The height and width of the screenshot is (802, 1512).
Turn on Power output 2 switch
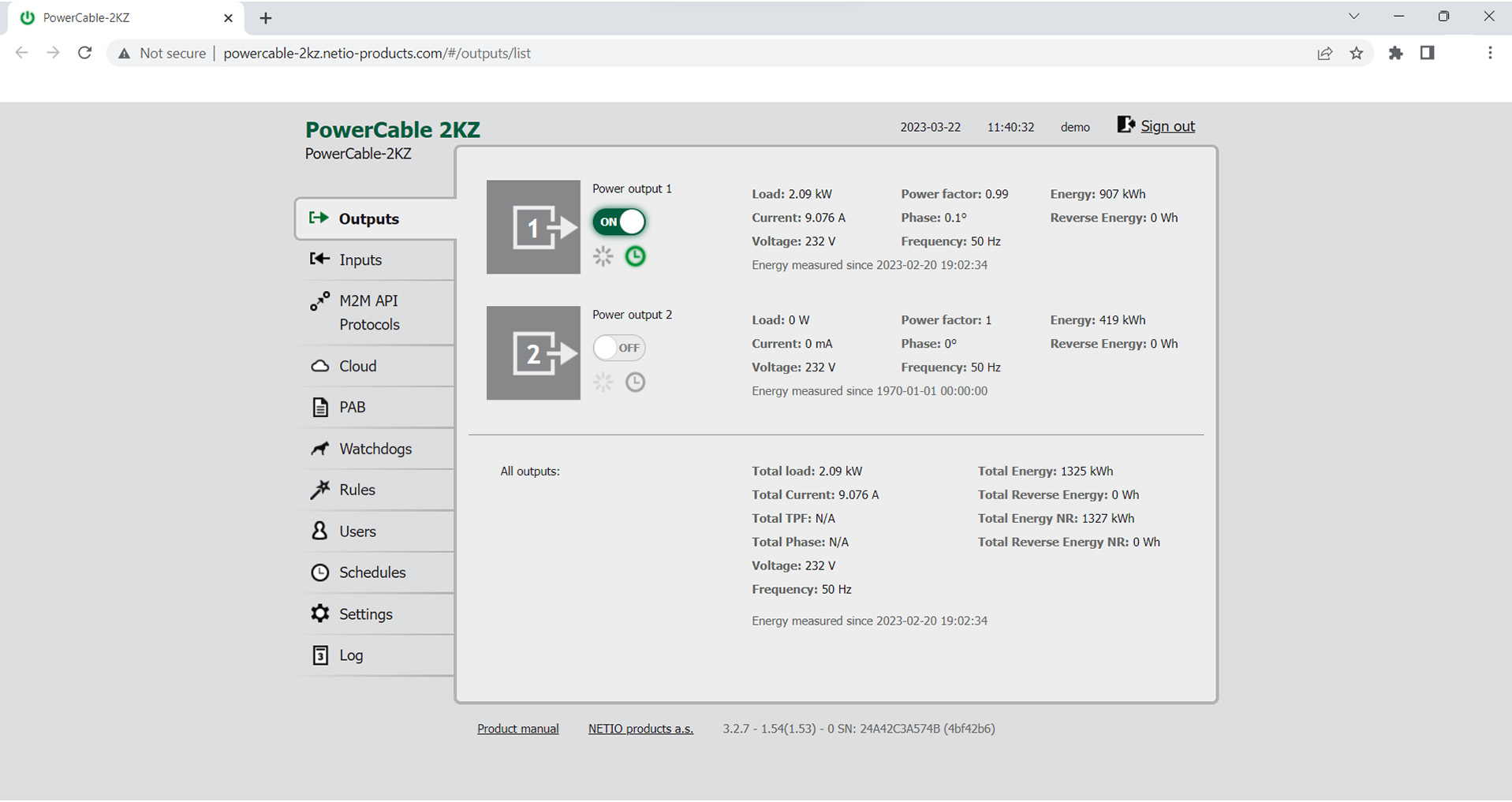pos(619,348)
